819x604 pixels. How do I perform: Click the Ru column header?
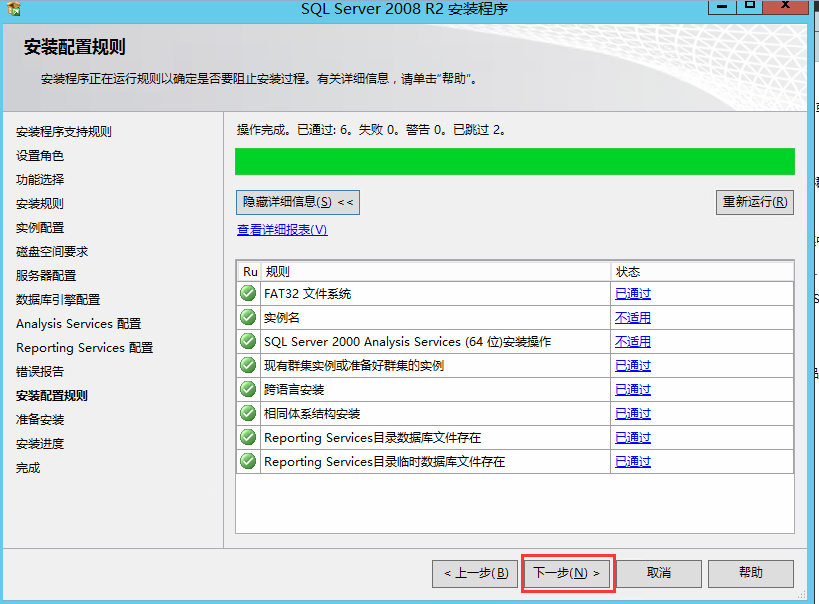click(x=250, y=272)
